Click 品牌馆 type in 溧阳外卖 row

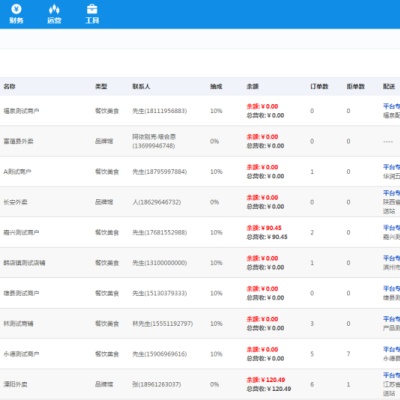(104, 384)
